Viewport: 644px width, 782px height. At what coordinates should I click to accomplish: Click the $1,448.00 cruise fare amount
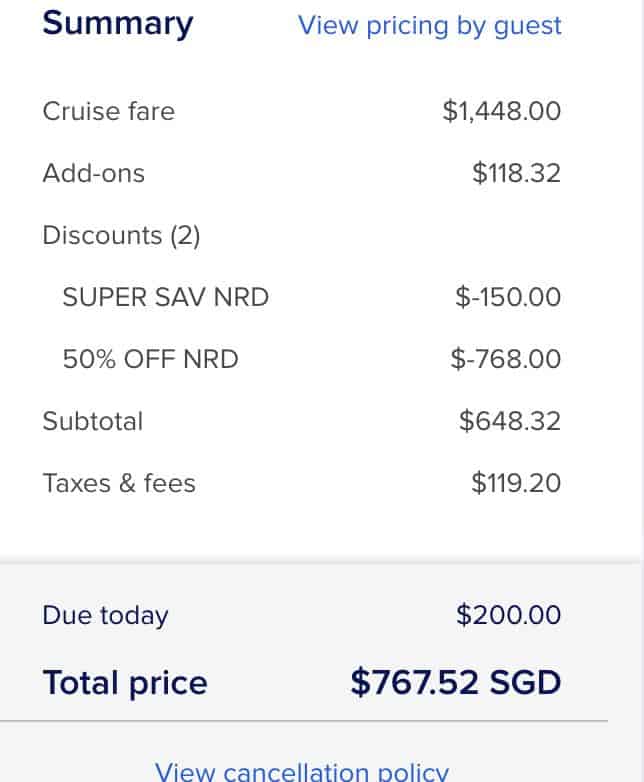pos(501,111)
